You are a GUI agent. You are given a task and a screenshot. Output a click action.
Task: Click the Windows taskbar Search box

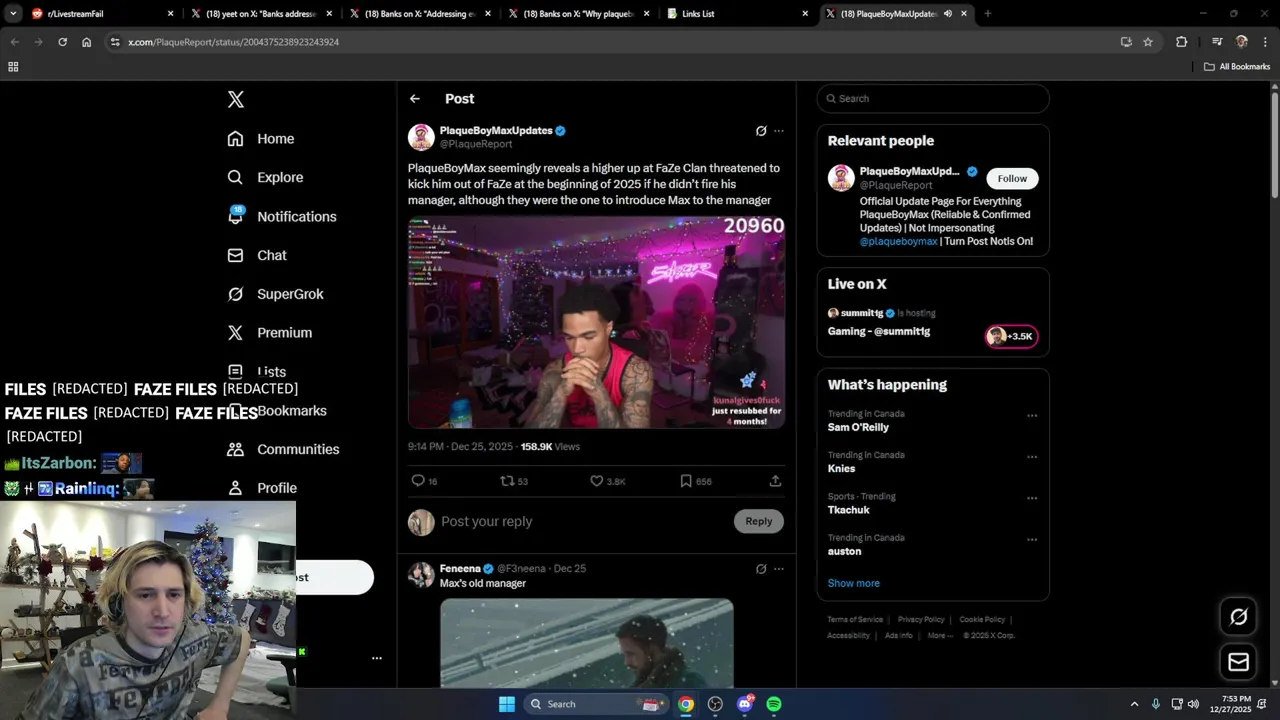(x=595, y=704)
